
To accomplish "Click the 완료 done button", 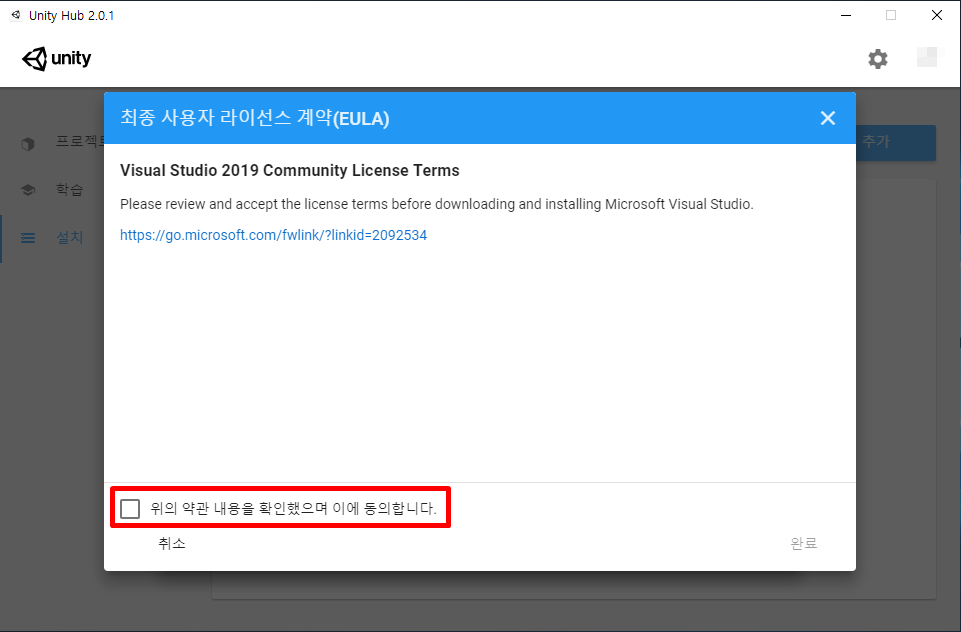I will tap(803, 543).
